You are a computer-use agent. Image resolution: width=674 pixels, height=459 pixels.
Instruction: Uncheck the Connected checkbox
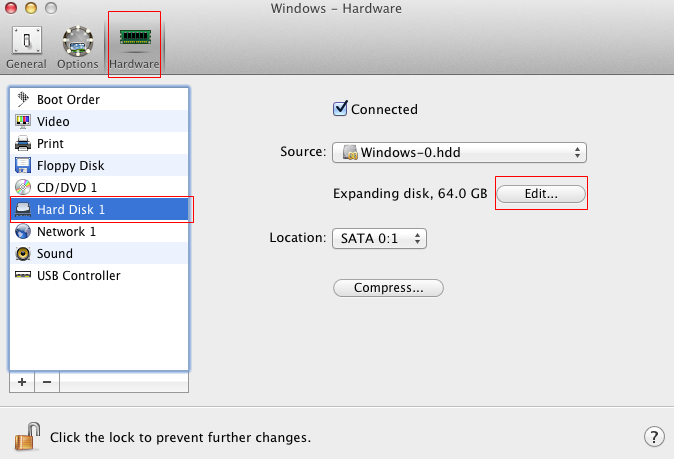(x=340, y=108)
